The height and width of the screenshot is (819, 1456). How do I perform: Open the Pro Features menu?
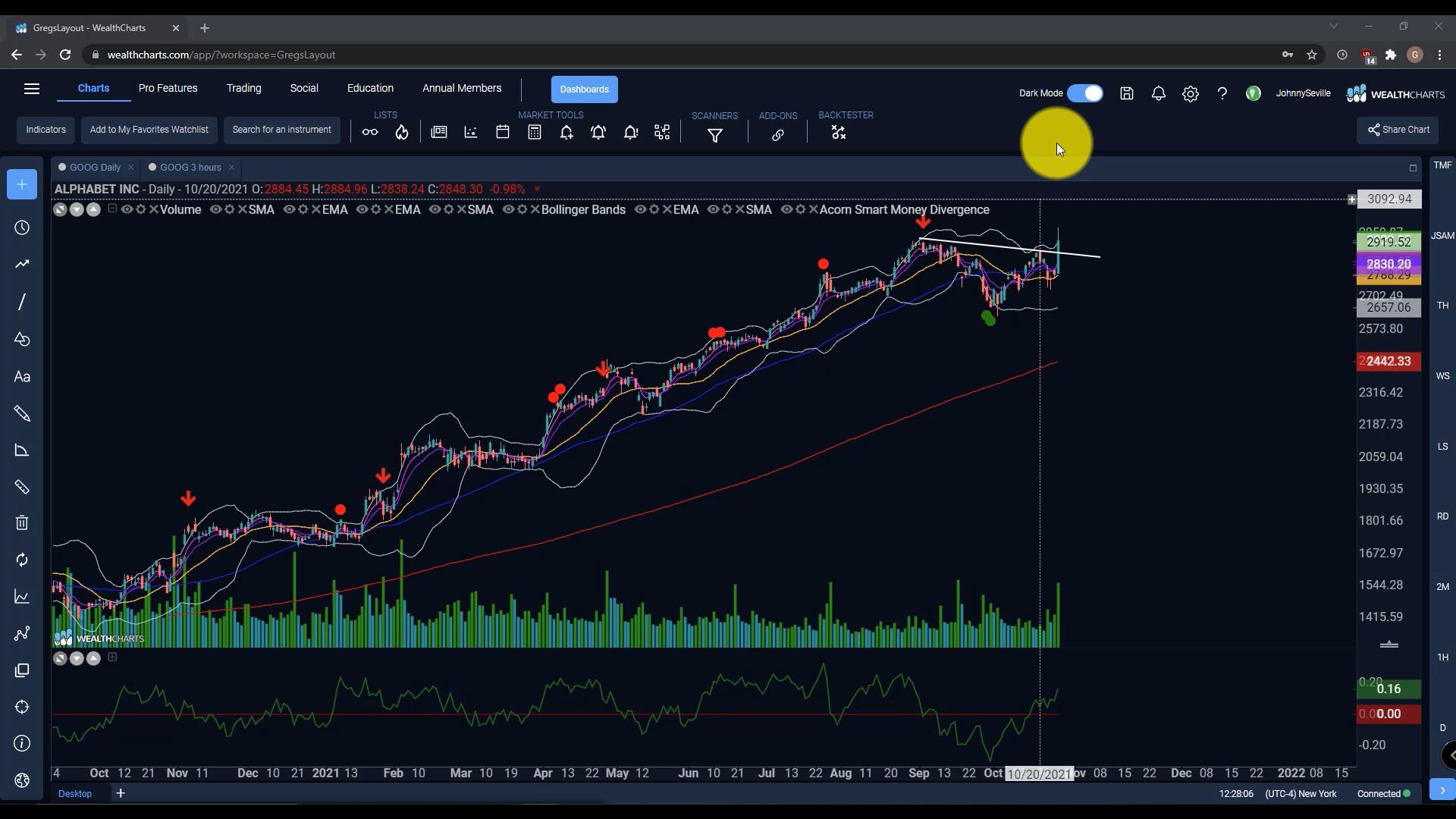(x=168, y=89)
